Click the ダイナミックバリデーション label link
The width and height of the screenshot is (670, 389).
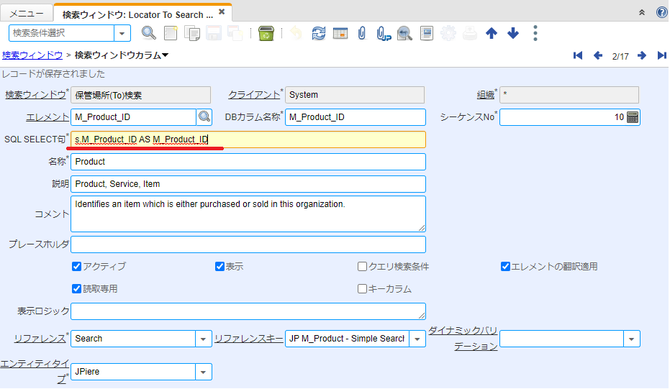(463, 338)
